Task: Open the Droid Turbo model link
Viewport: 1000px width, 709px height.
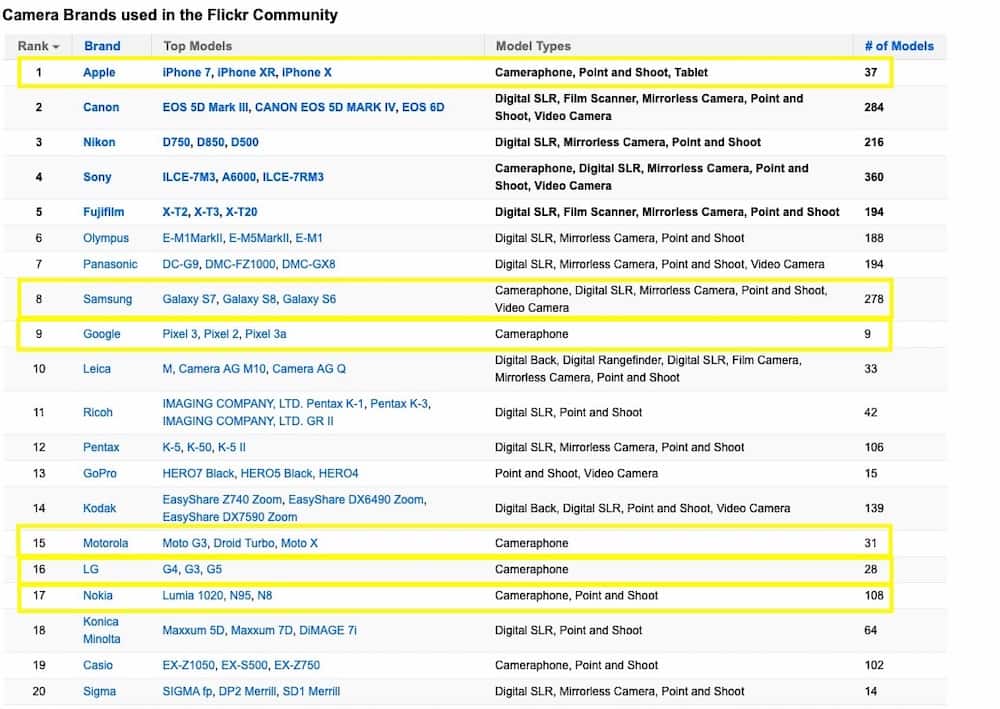Action: [x=244, y=543]
